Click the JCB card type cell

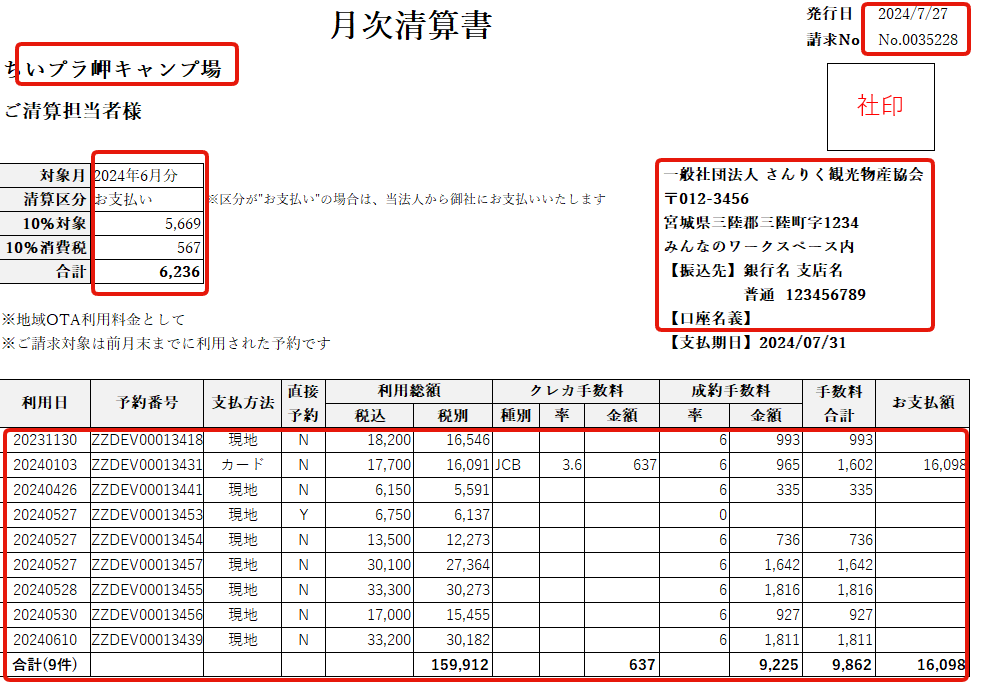tap(516, 465)
